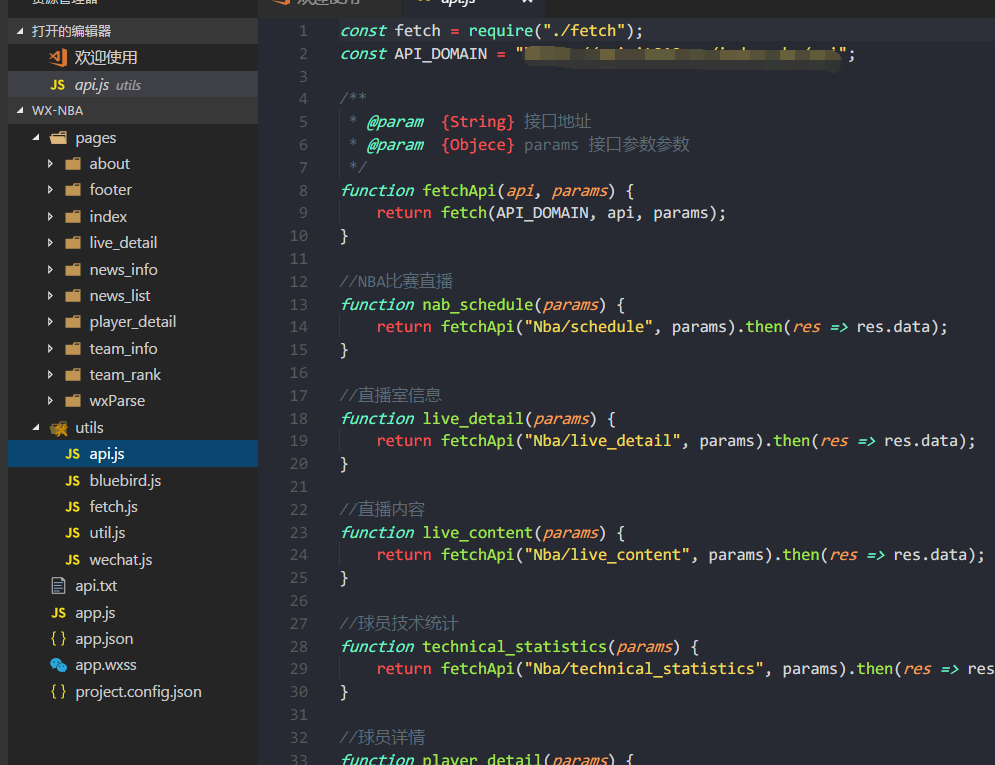This screenshot has height=765, width=995.
Task: Click the braces icon of project.config.json
Action: (58, 691)
